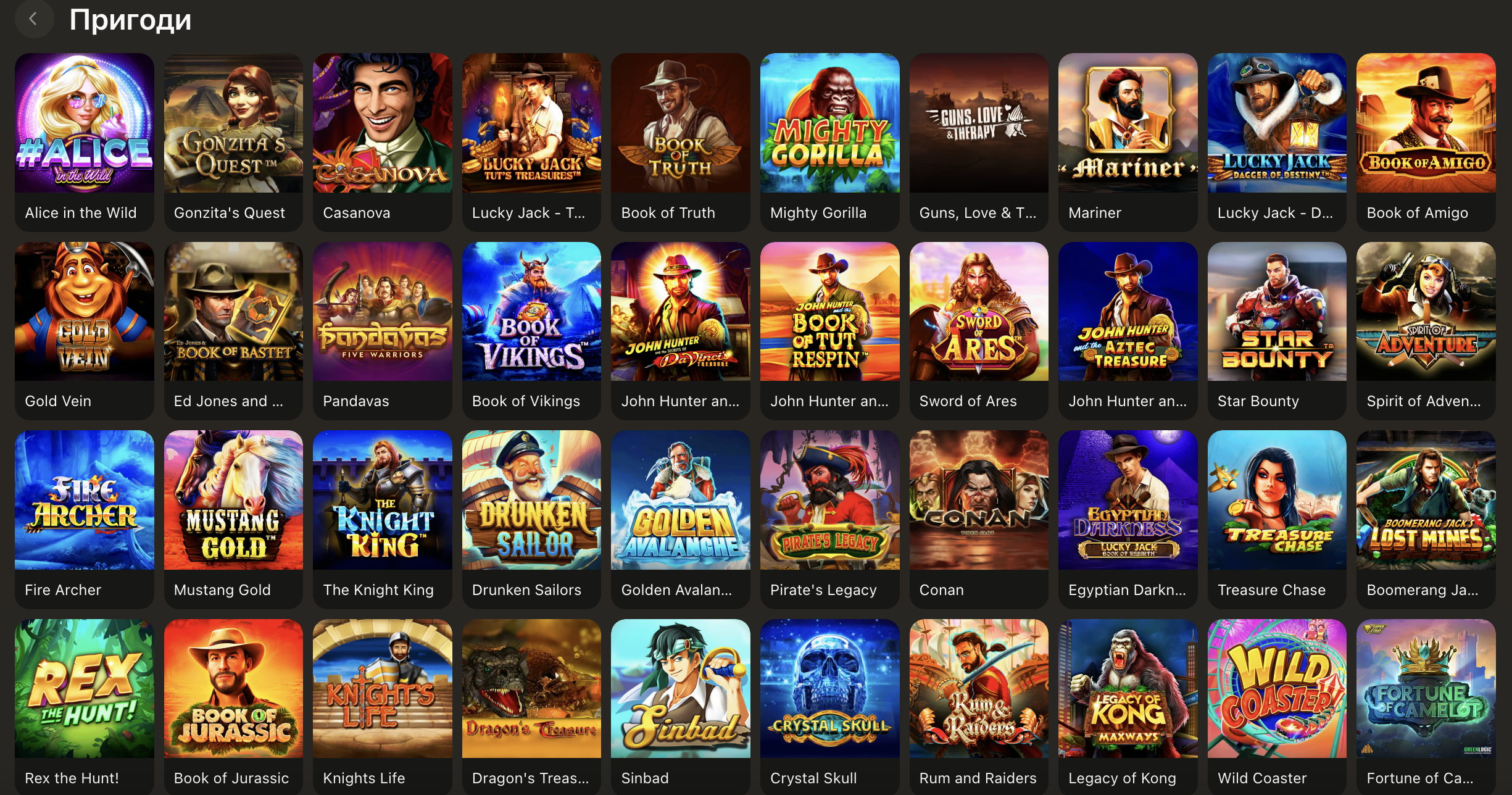Screen dimensions: 1512x795
Task: Open the Conan video slot thumbnail
Action: tap(979, 500)
